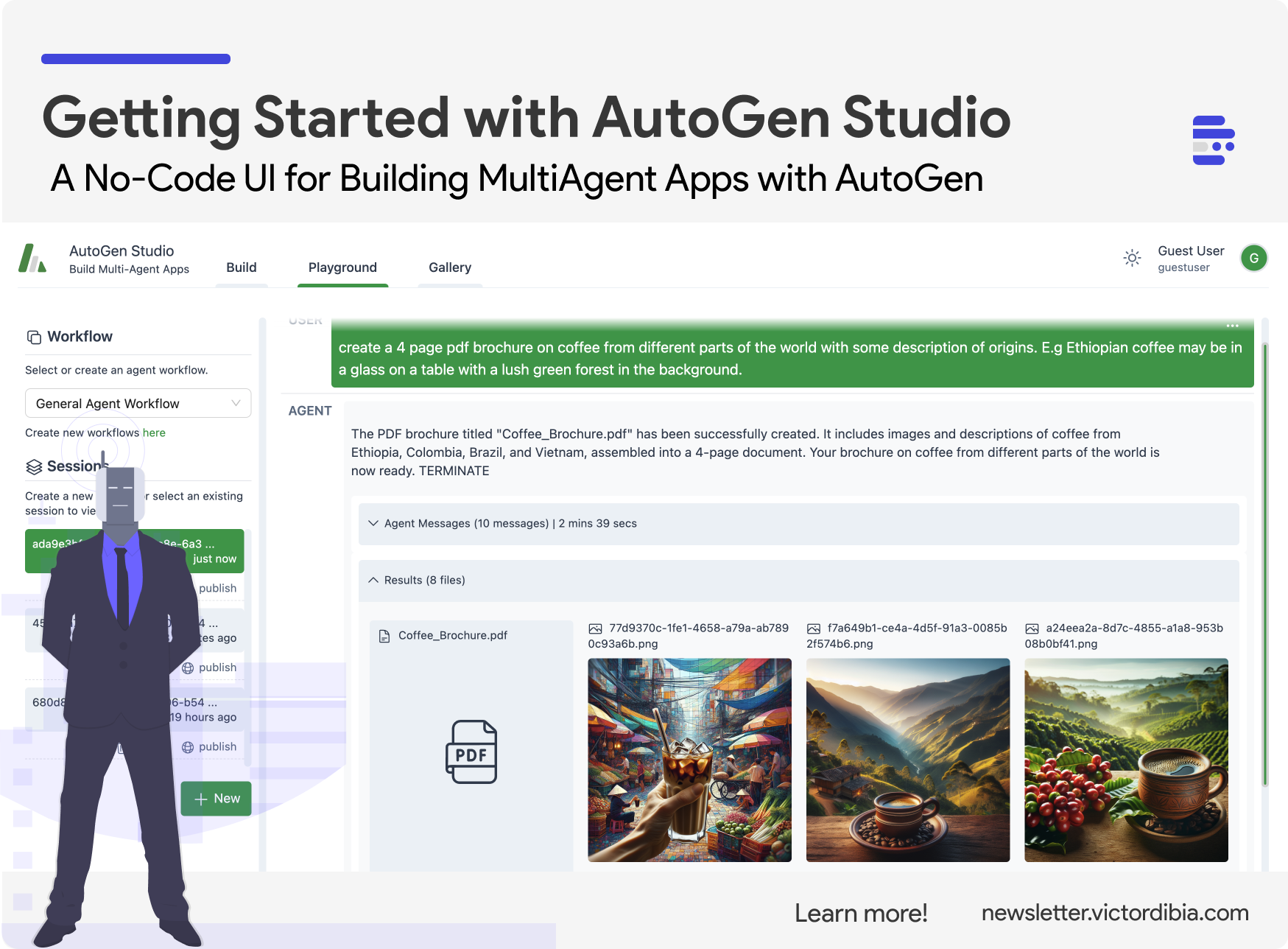
Task: Click the Learn more! text
Action: point(861,914)
